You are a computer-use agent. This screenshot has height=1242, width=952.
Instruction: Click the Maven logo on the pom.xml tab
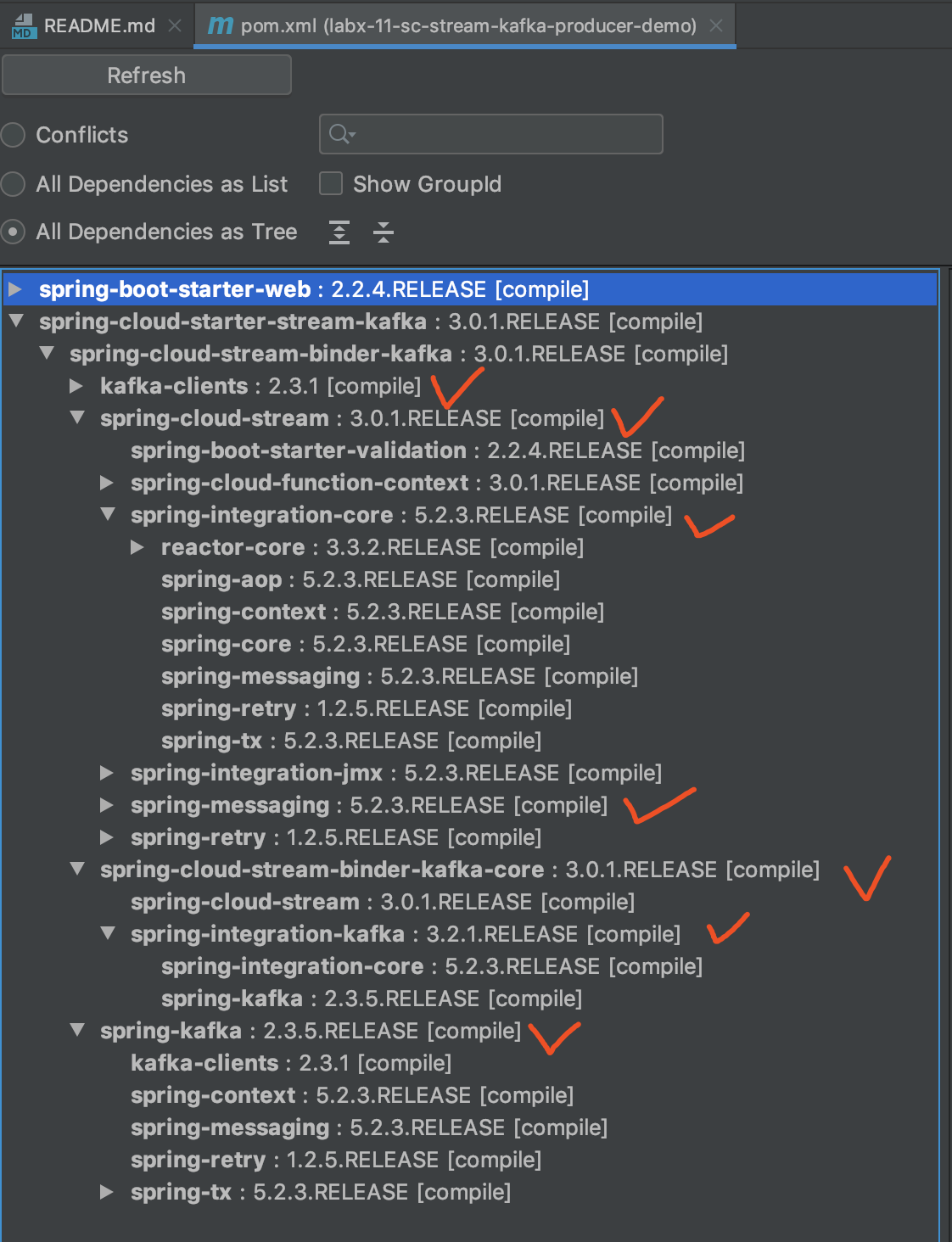tap(220, 25)
